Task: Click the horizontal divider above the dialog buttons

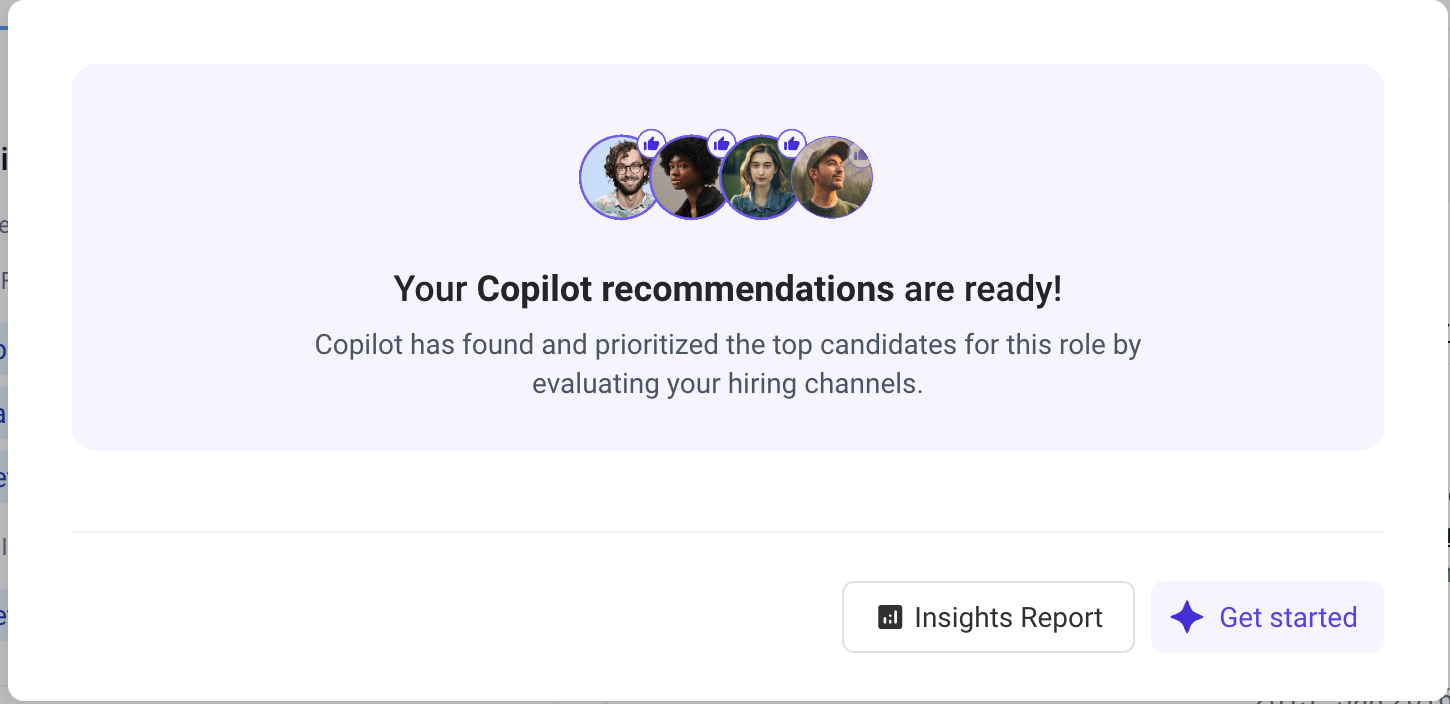Action: coord(727,532)
